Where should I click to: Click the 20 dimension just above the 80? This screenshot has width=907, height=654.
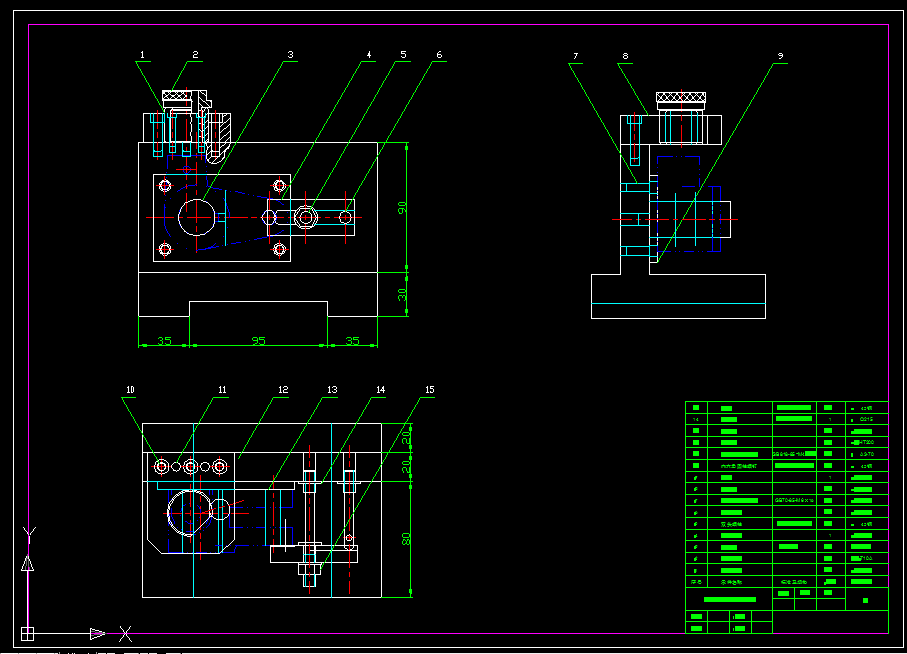point(406,466)
